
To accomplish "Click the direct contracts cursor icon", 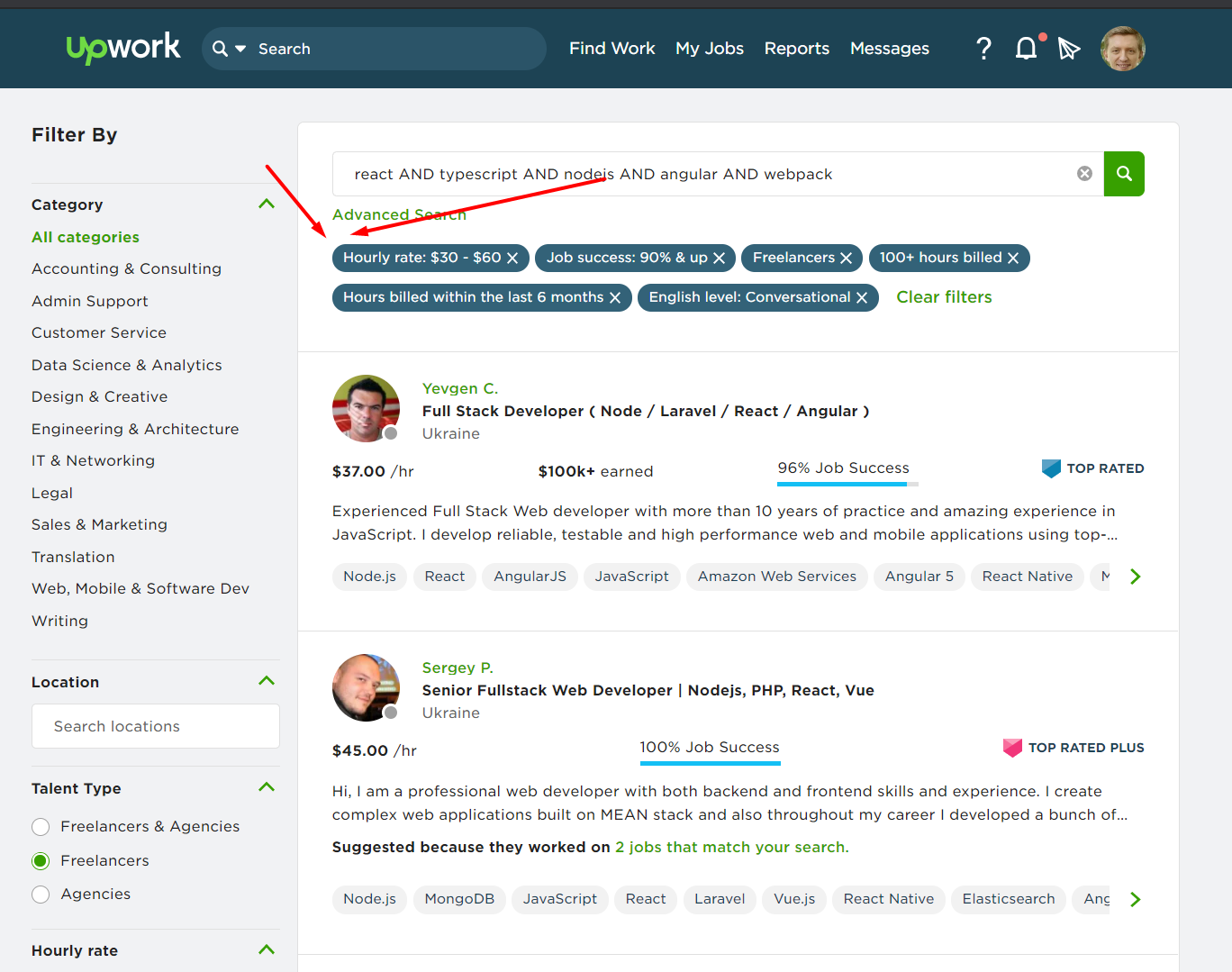I will point(1069,49).
